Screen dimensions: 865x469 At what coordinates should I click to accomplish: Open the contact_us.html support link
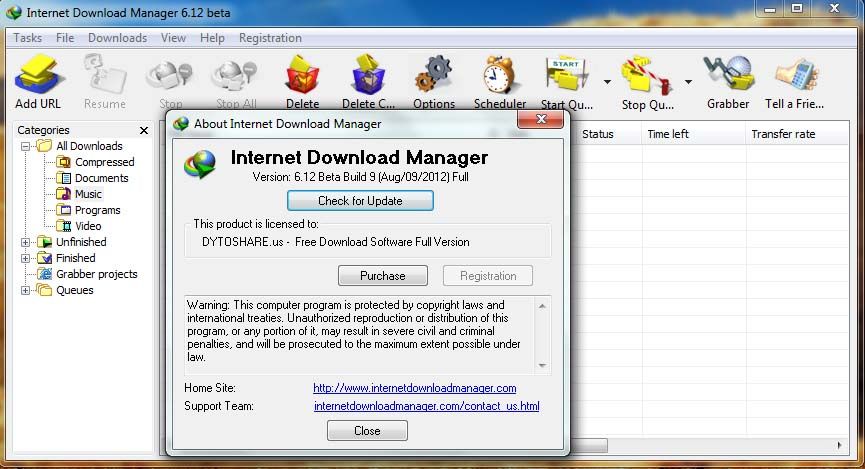click(426, 406)
